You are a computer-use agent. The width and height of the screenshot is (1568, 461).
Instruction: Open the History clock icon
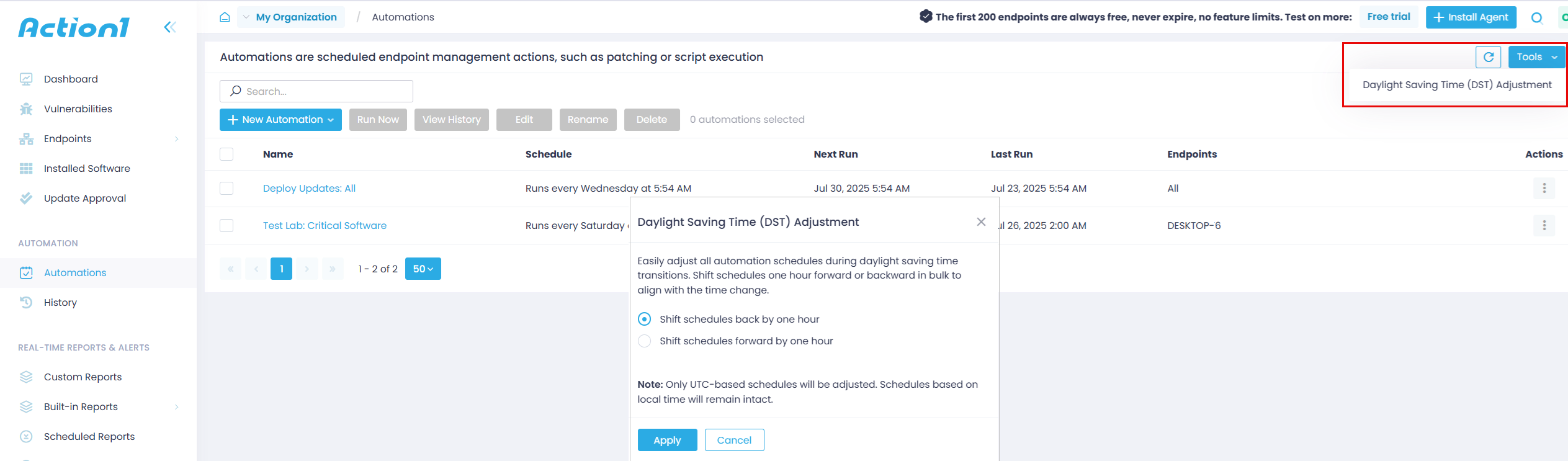[26, 302]
